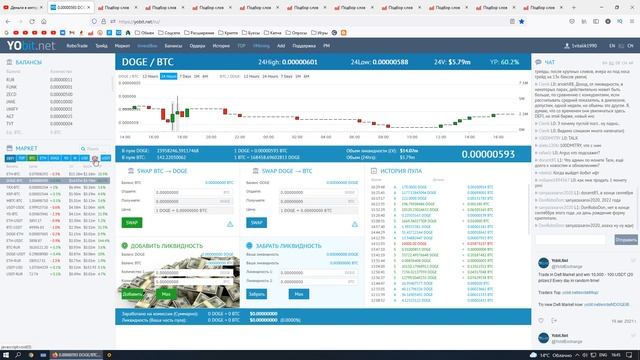Image resolution: width=640 pixels, height=360 pixels.
Task: Click the blue SWAP button
Action: click(x=256, y=222)
